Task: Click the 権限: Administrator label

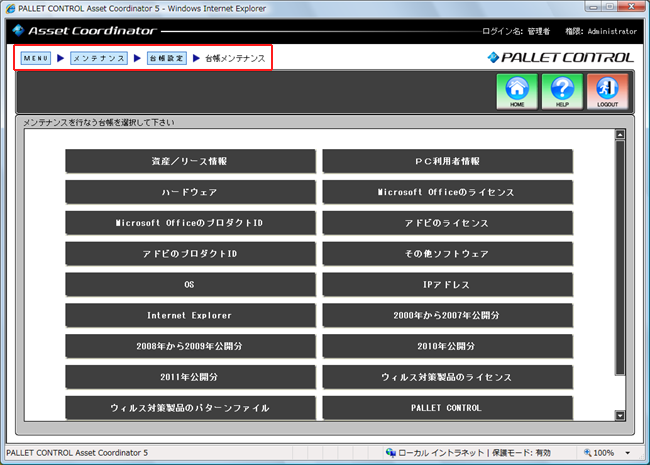Action: pos(601,31)
